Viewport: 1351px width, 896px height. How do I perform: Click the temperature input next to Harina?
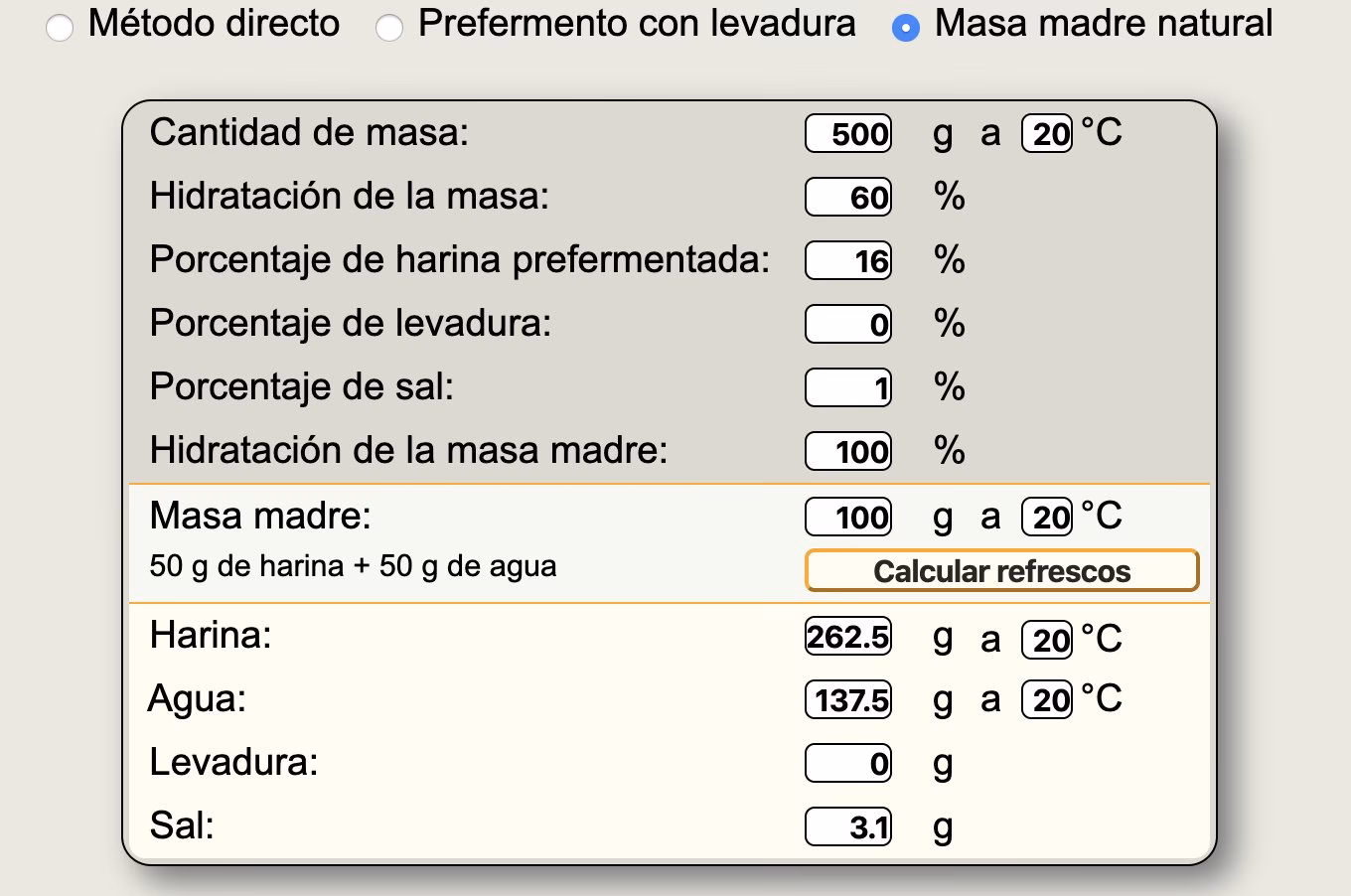point(1047,638)
